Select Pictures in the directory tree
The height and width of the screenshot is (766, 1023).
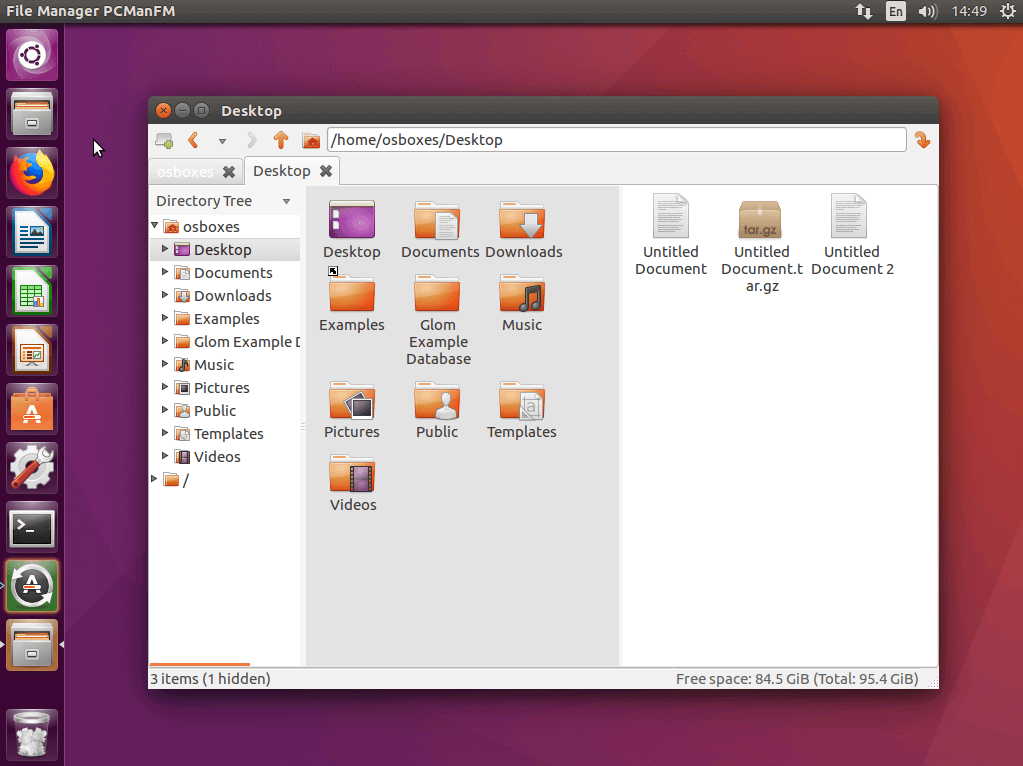(x=221, y=388)
